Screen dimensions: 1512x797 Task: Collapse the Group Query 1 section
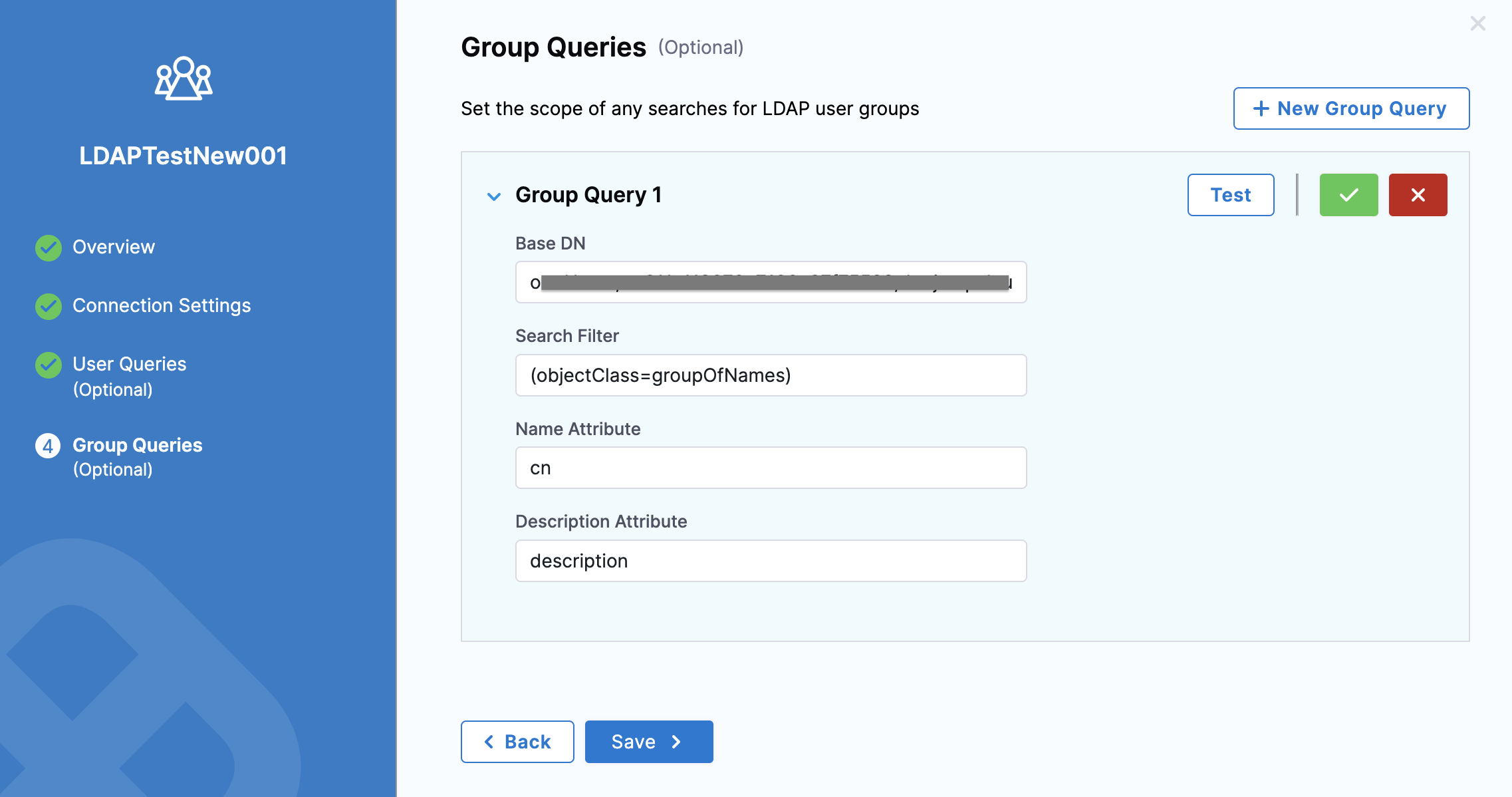[494, 196]
